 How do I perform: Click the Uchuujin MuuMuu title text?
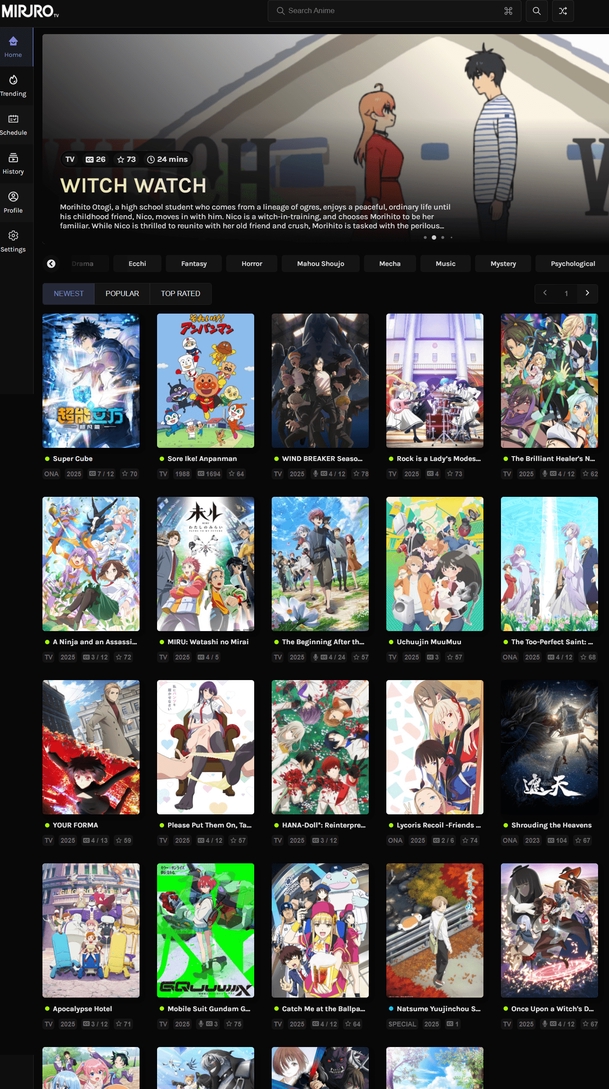point(428,642)
